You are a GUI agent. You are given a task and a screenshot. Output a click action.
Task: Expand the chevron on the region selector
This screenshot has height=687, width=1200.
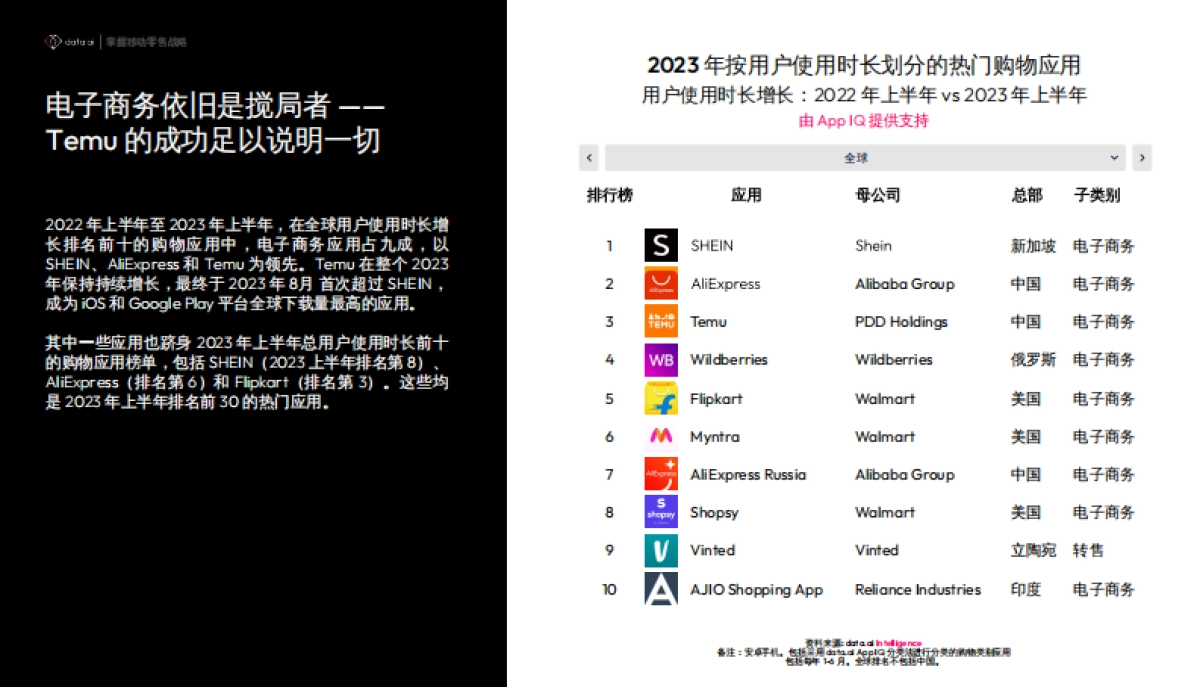coord(1114,157)
